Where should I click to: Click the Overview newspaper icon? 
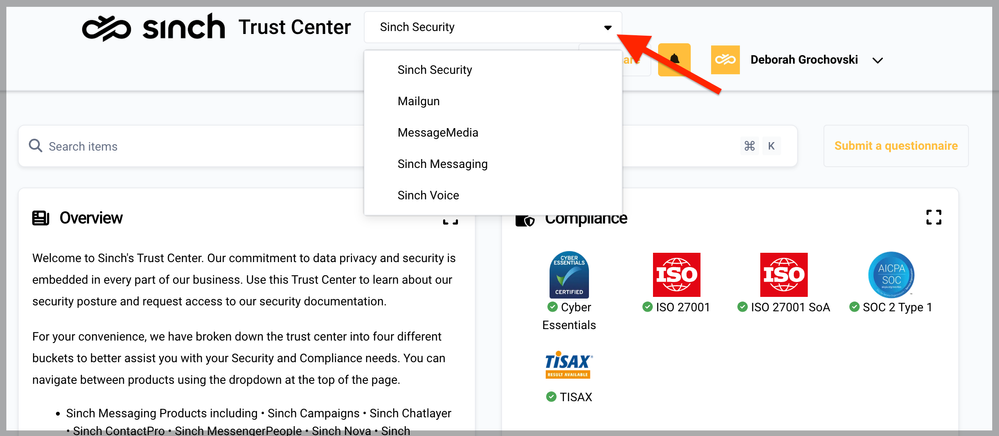41,218
